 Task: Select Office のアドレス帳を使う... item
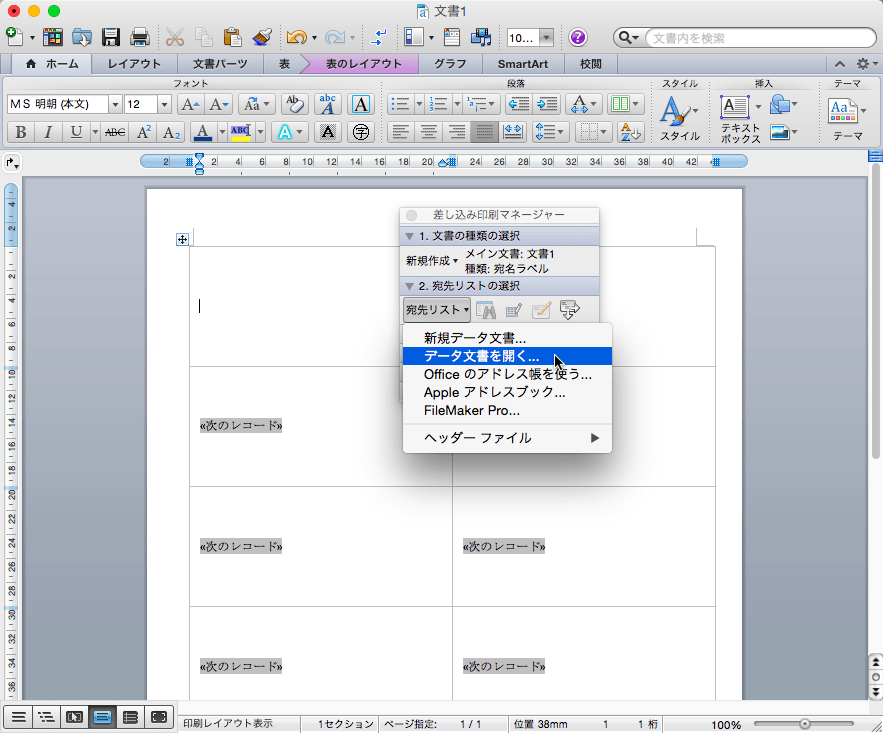click(507, 374)
